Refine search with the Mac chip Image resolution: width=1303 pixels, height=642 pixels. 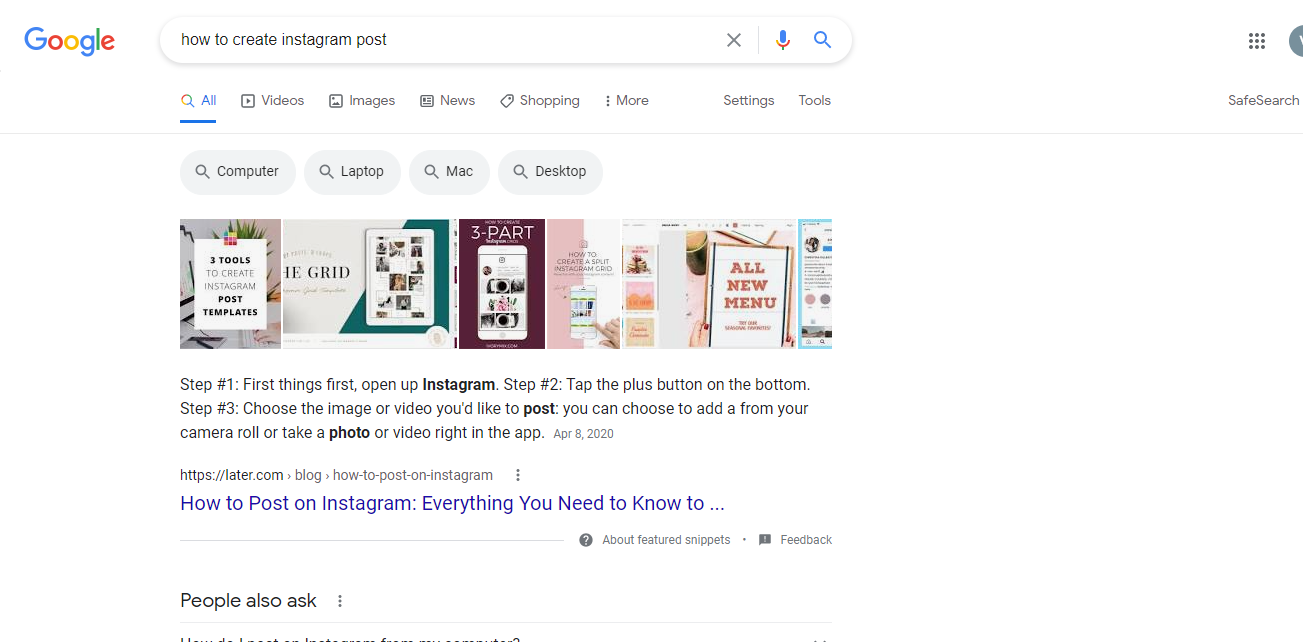point(449,172)
